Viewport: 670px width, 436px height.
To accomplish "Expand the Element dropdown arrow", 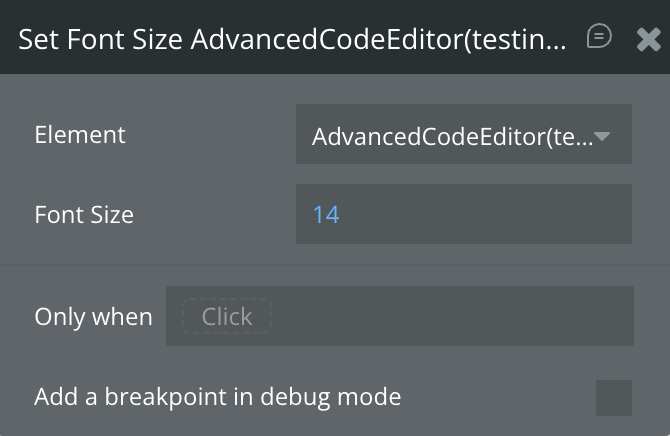I will point(603,135).
